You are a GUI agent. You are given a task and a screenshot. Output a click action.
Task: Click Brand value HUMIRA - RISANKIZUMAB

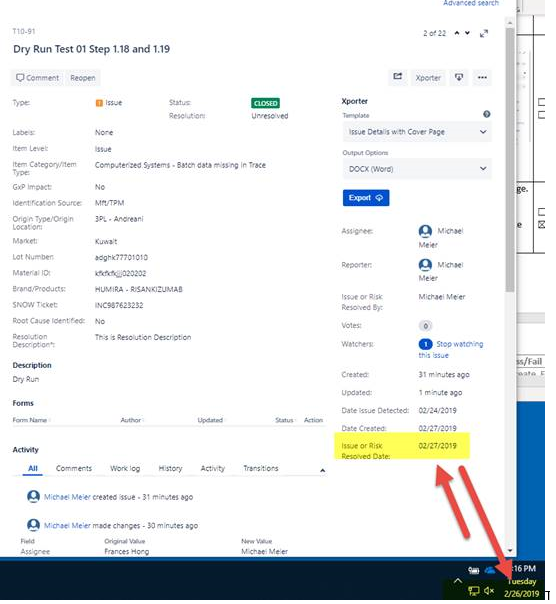139,289
